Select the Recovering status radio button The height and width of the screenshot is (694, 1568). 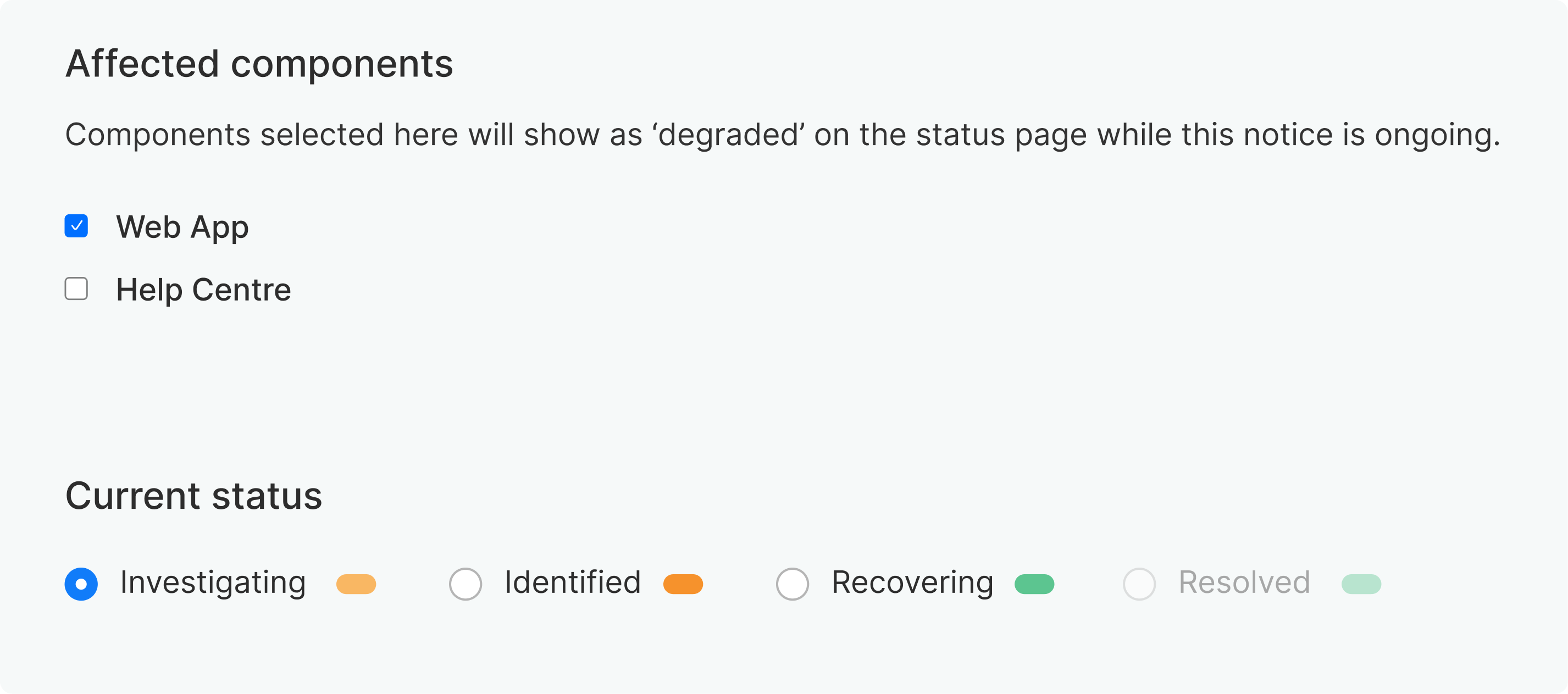(x=792, y=583)
